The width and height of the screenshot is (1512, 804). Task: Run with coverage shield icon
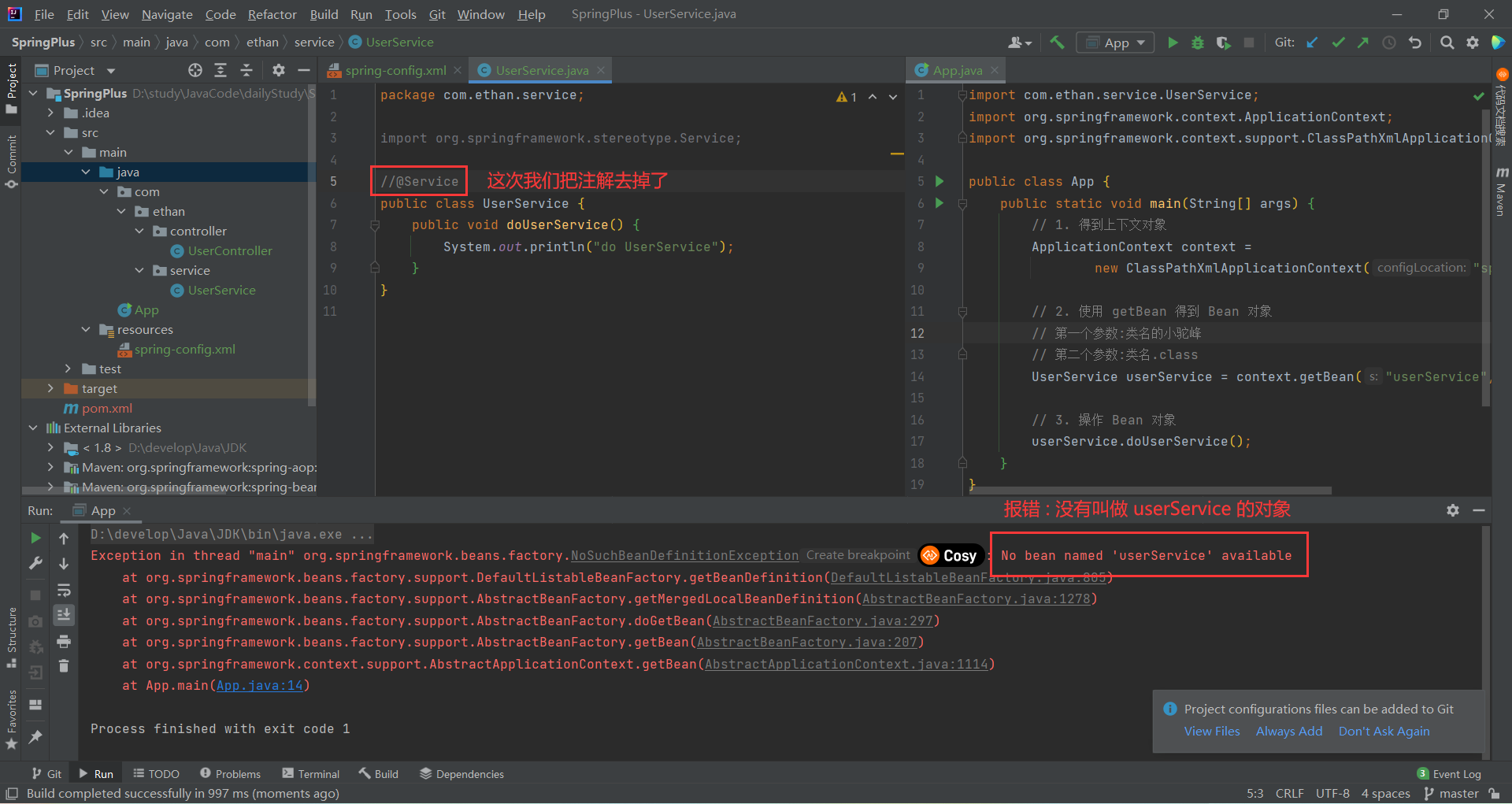coord(1223,43)
